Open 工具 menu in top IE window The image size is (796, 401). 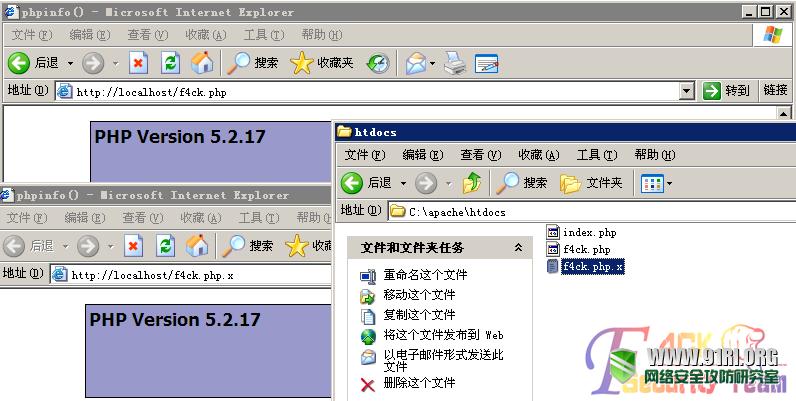tap(264, 35)
